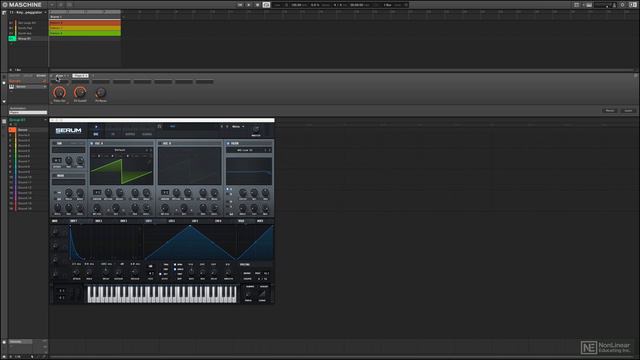Select the ENV 1 tab
Image resolution: width=640 pixels, height=360 pixels.
click(73, 221)
